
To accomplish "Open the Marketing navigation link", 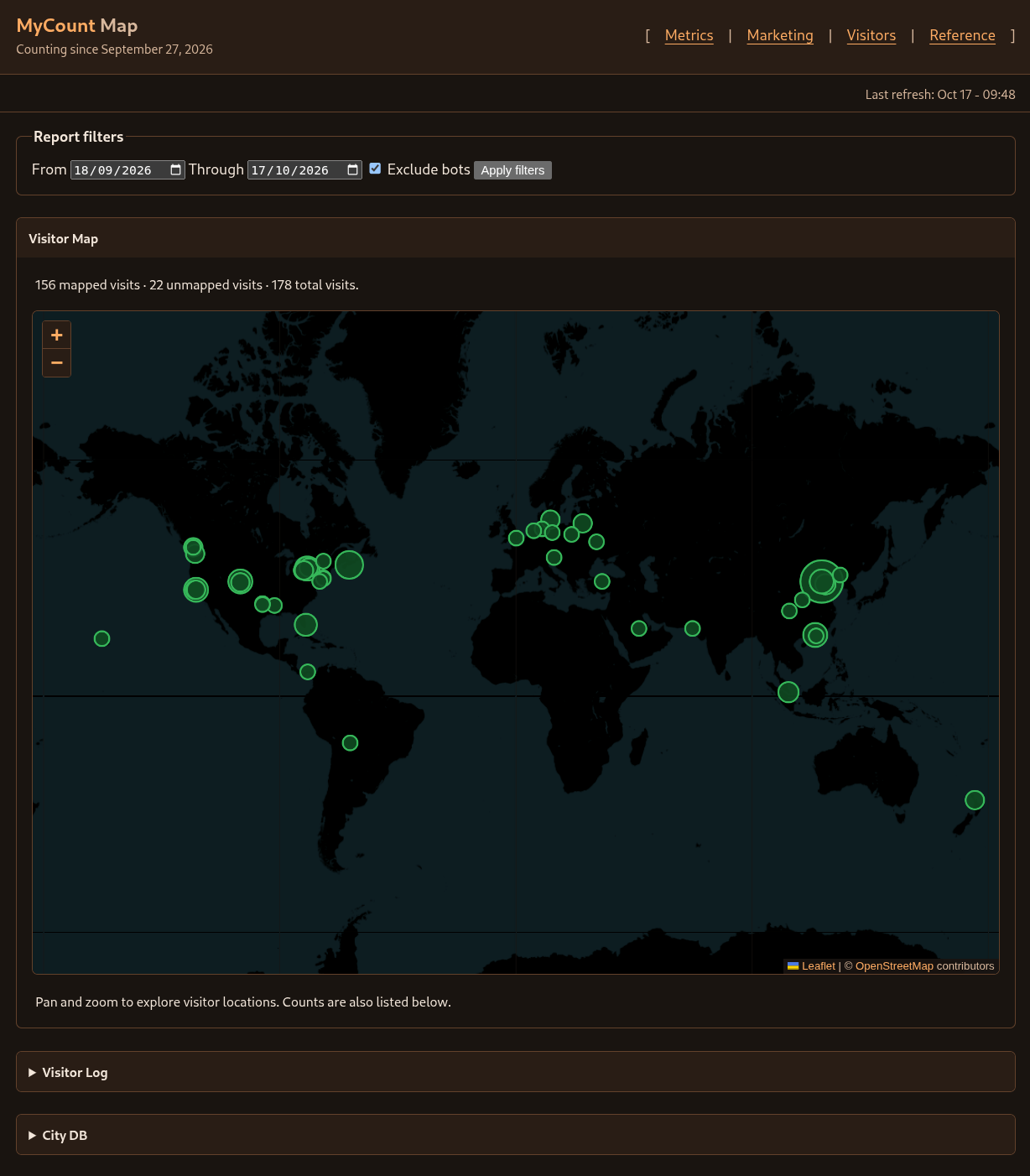I will tap(780, 35).
